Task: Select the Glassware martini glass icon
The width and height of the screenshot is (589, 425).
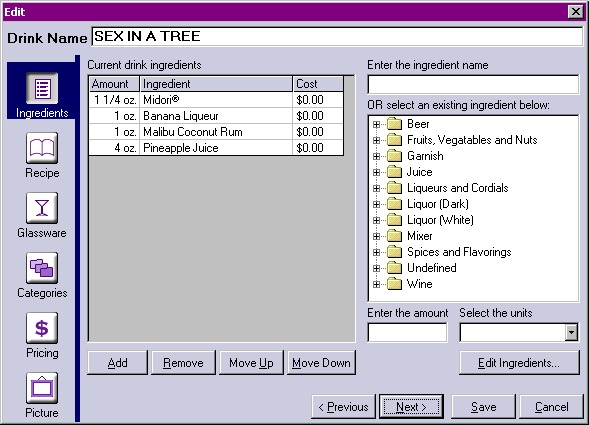Action: [x=42, y=208]
